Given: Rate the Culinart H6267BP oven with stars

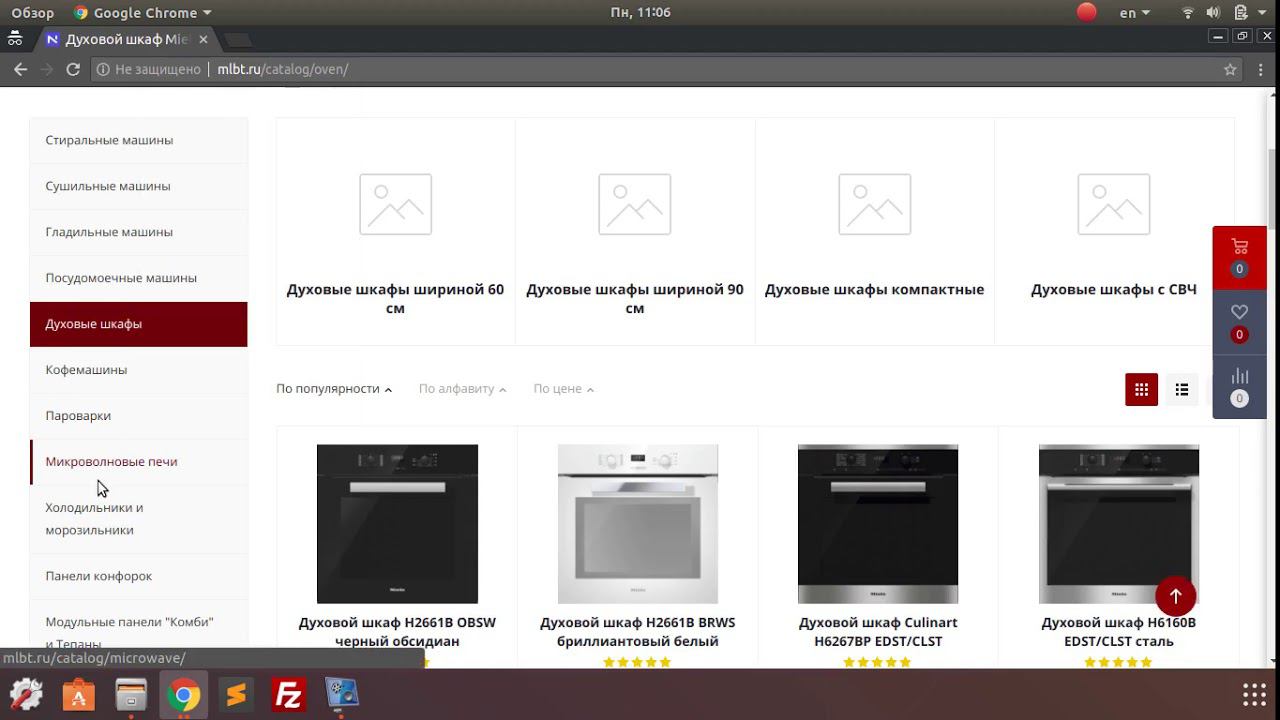Looking at the screenshot, I should [878, 662].
